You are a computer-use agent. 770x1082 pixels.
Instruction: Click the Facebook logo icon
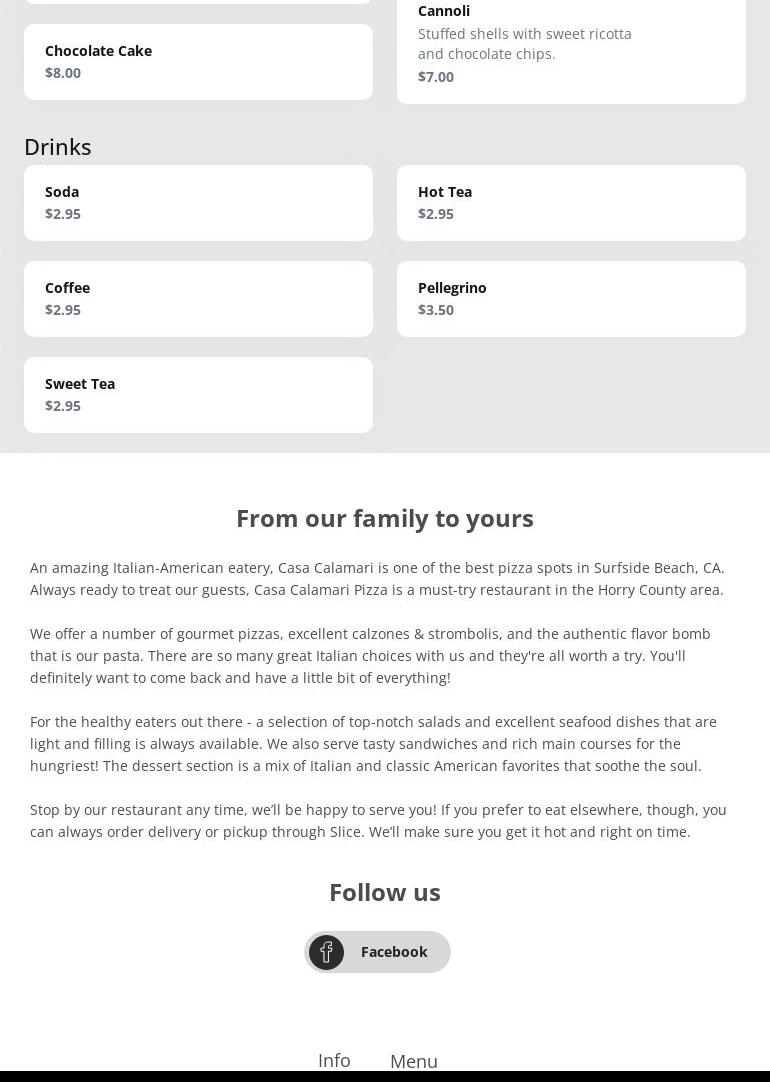(x=326, y=952)
